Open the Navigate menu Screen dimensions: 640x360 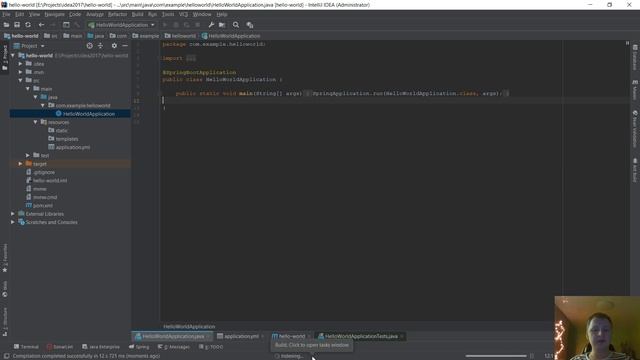click(x=54, y=14)
